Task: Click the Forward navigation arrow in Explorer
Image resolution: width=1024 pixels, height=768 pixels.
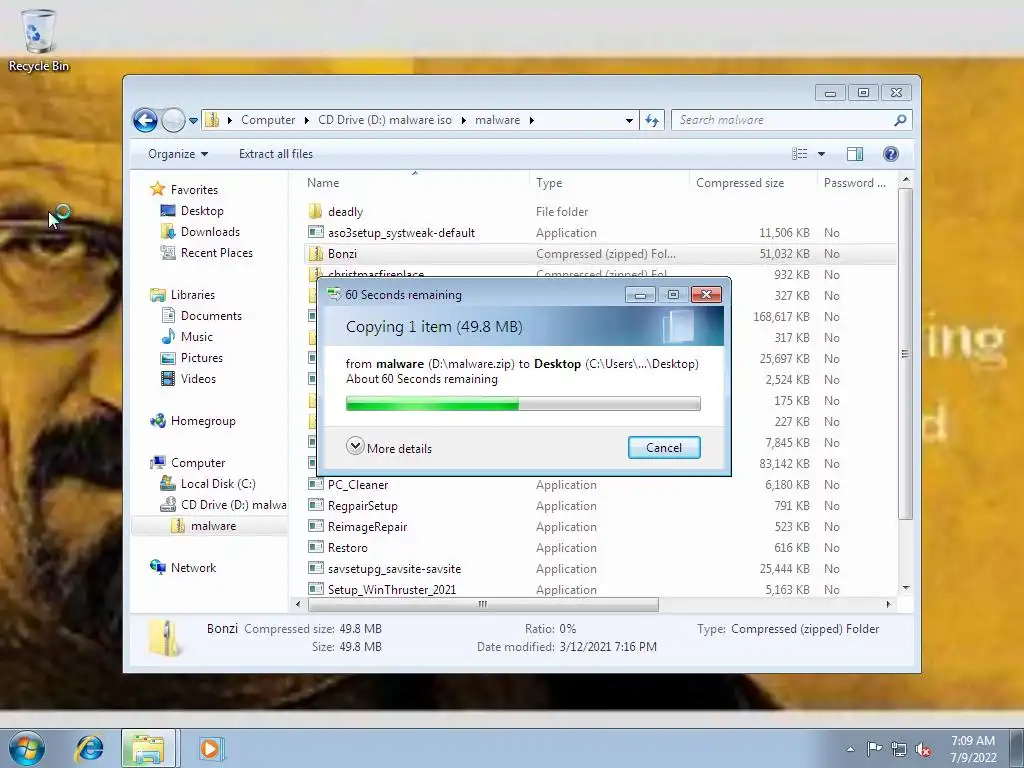Action: click(x=173, y=120)
